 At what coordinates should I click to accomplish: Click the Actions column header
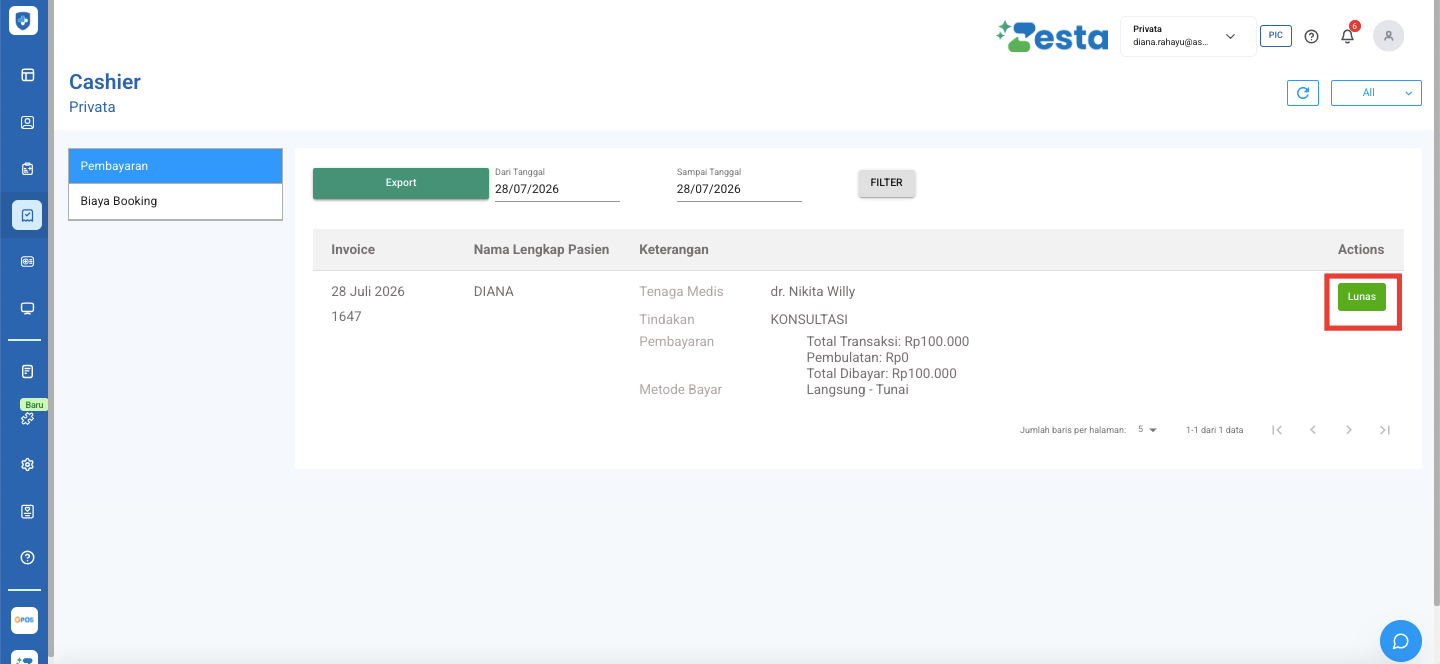coord(1361,250)
